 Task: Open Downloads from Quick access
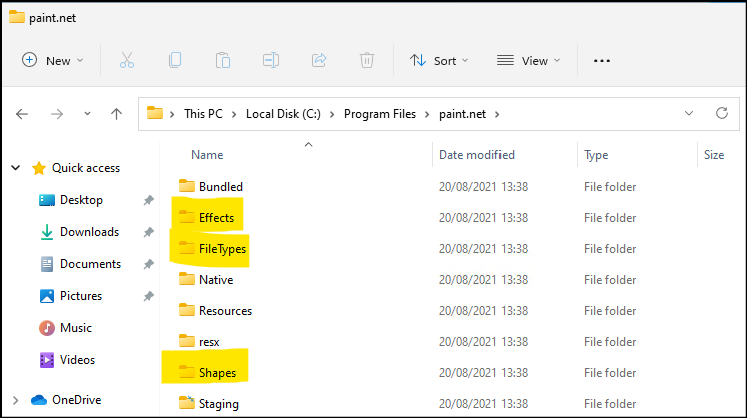coord(89,232)
